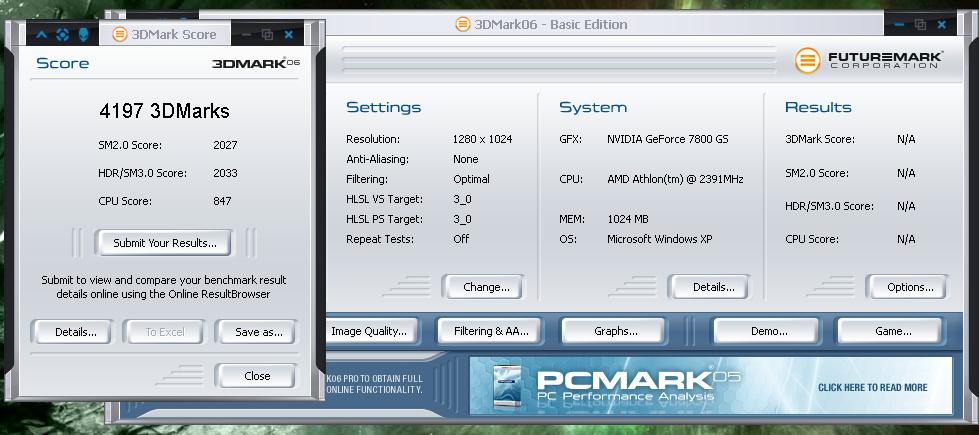Screen dimensions: 979x435
Task: Maximize the 3DMark06 main window
Action: [920, 25]
